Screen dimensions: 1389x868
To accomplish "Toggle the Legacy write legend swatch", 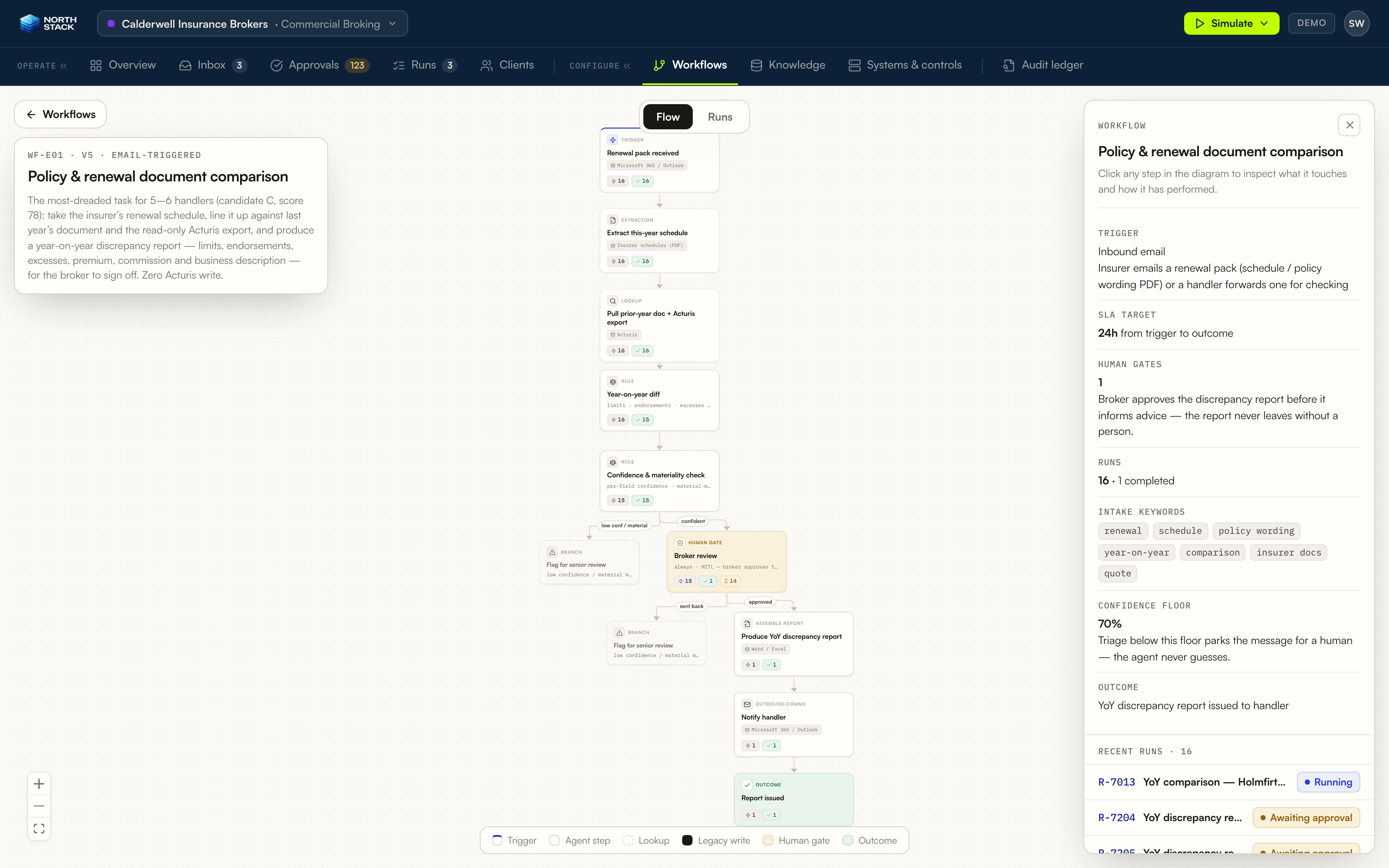I will [687, 841].
